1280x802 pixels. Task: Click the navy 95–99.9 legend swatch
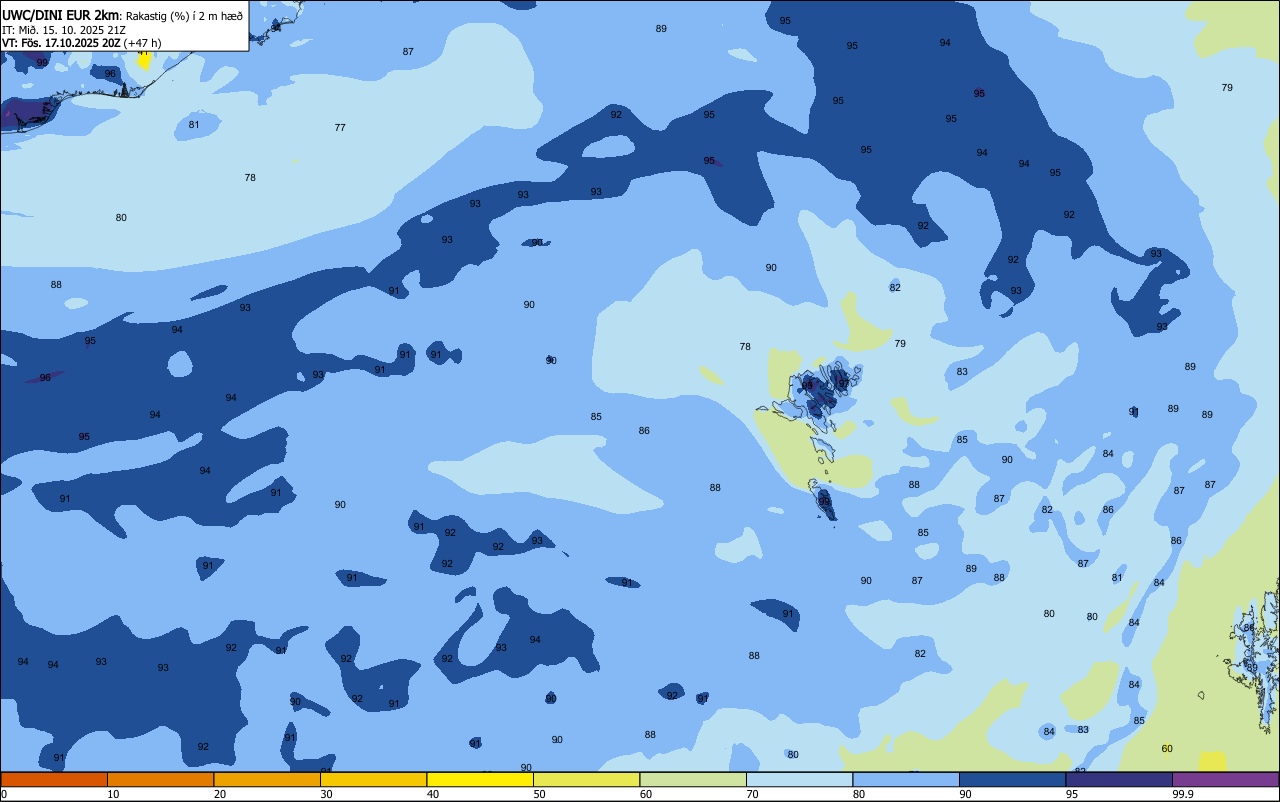(x=1119, y=779)
